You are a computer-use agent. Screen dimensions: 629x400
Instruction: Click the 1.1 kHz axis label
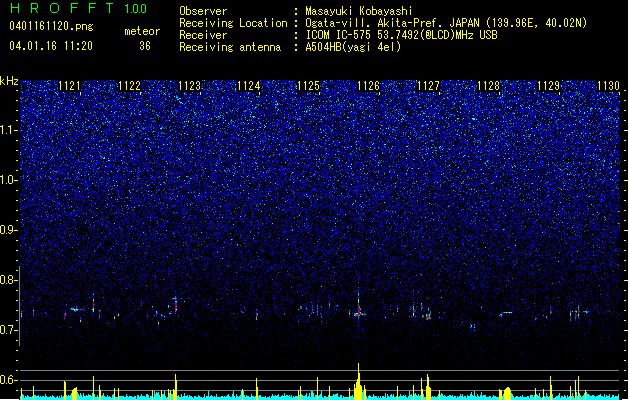pos(8,130)
